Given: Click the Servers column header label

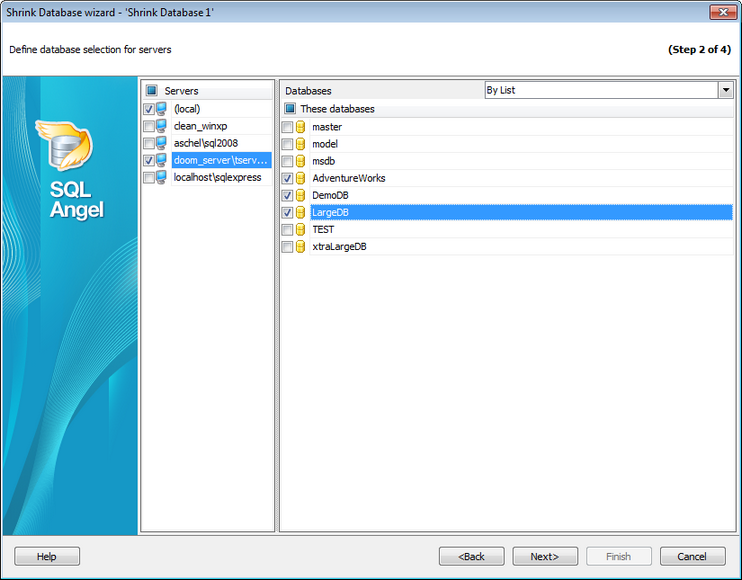Looking at the screenshot, I should [181, 90].
